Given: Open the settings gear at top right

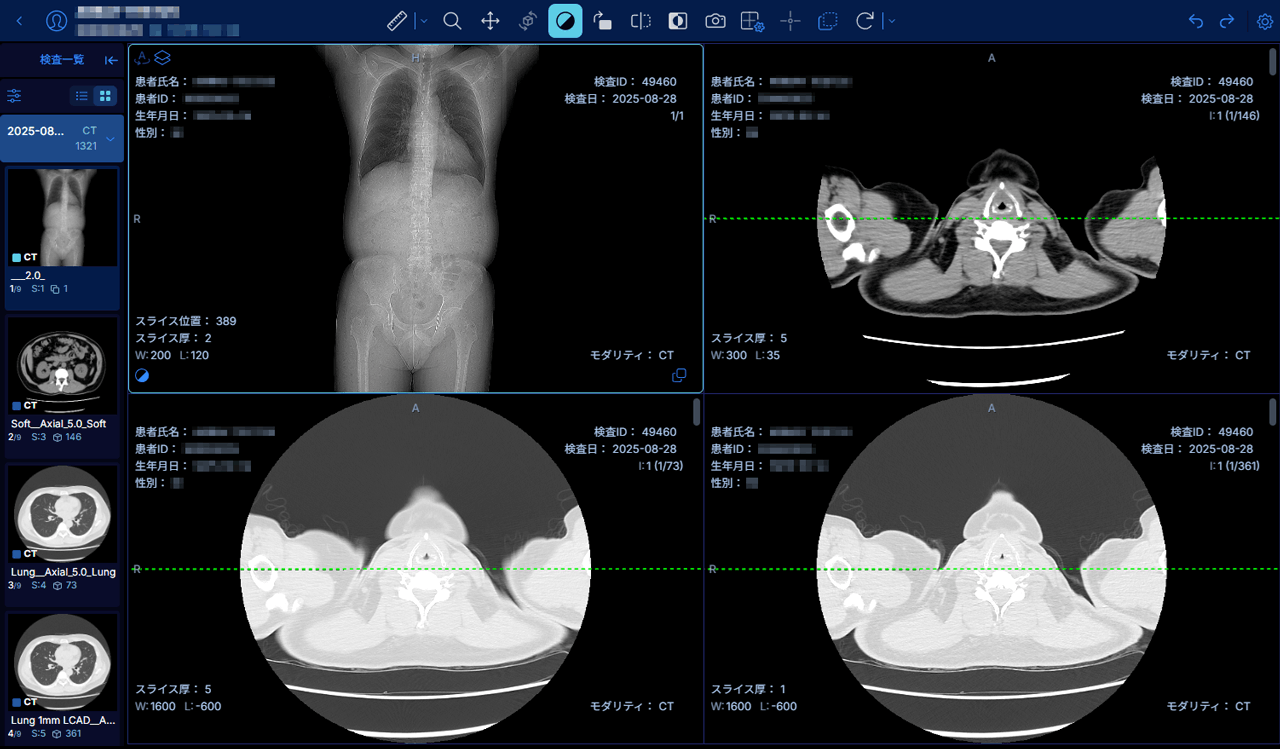Looking at the screenshot, I should pos(1264,21).
